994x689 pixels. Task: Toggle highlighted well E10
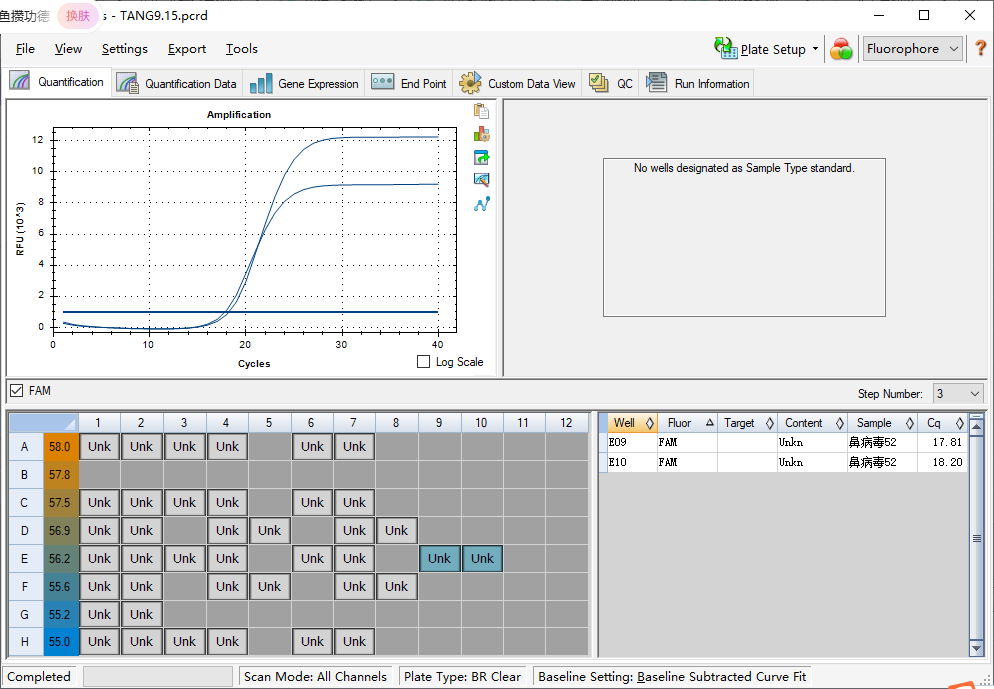pos(482,558)
